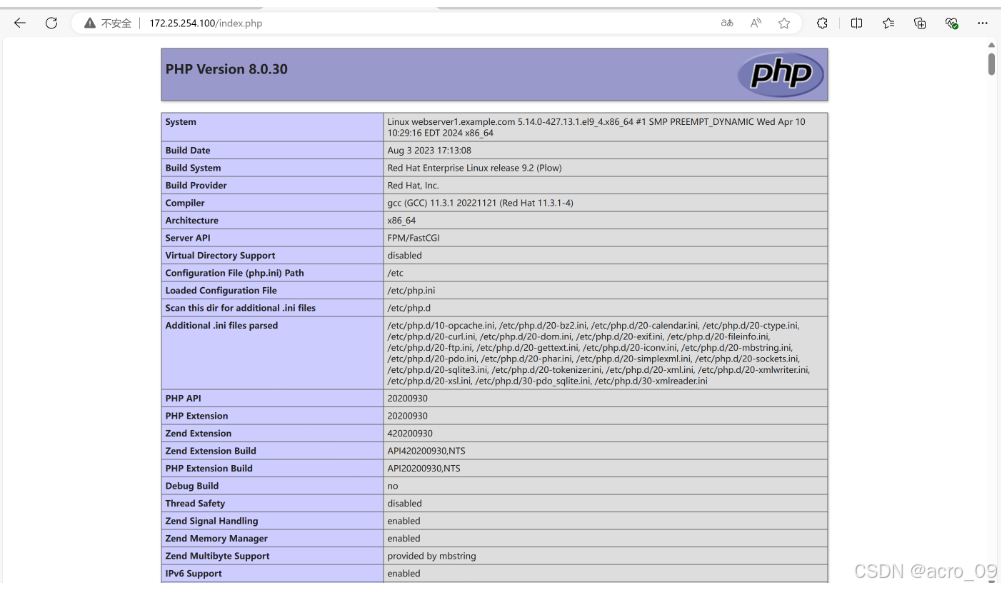The image size is (1001, 589).
Task: Click the 'Server API' row label
Action: [188, 238]
